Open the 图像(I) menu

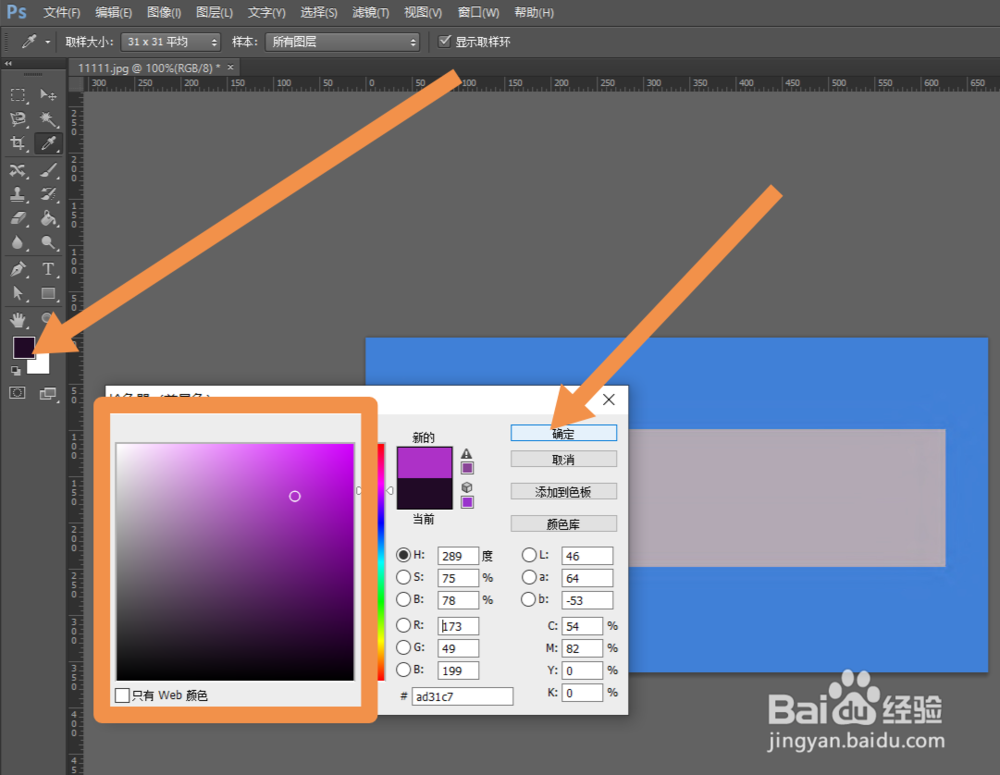[x=164, y=13]
